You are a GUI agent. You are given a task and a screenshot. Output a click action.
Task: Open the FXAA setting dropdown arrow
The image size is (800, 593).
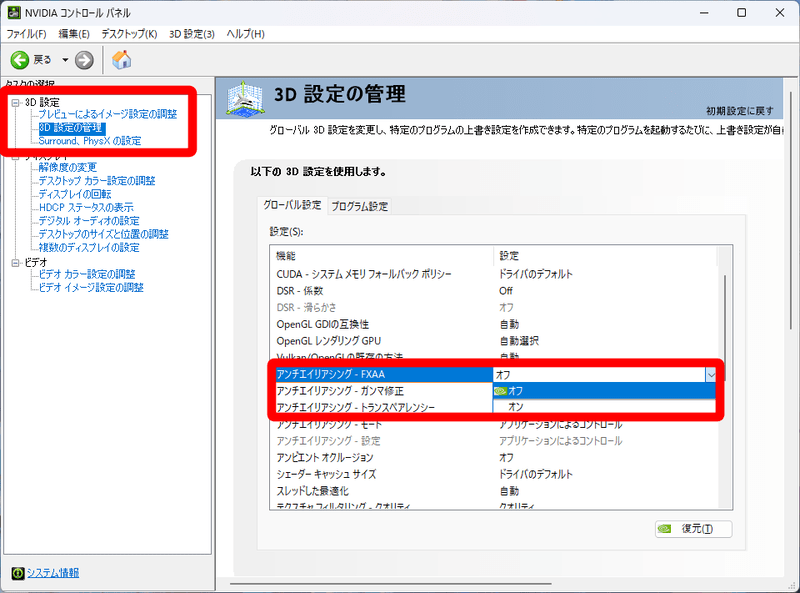coord(711,375)
